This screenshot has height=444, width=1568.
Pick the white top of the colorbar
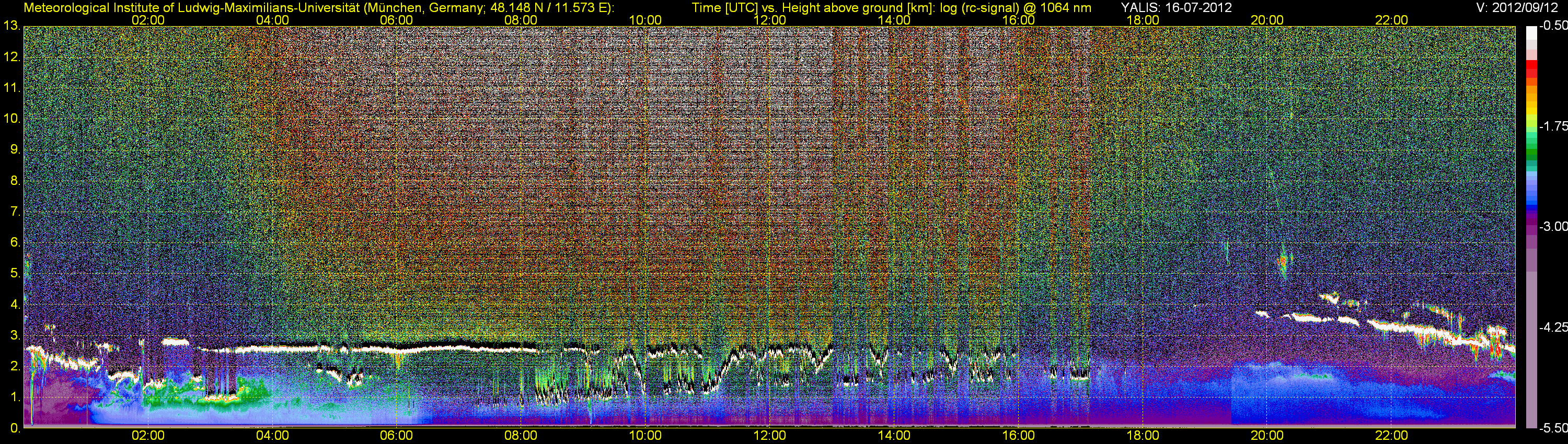1531,33
